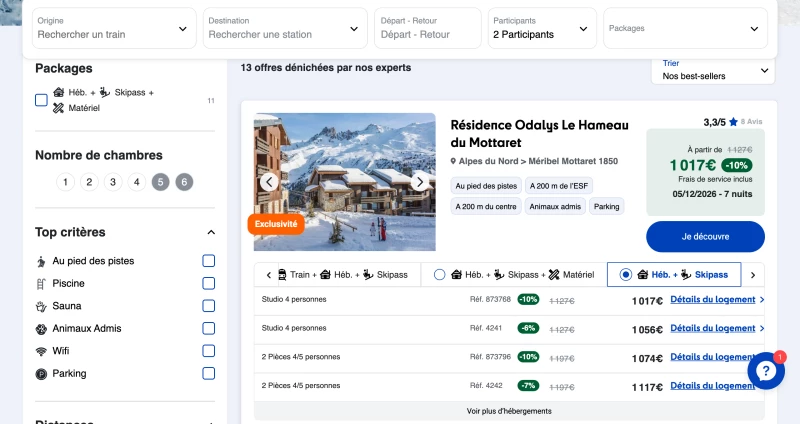Click the train icon in the package tabs
The height and width of the screenshot is (424, 800).
pyautogui.click(x=282, y=275)
